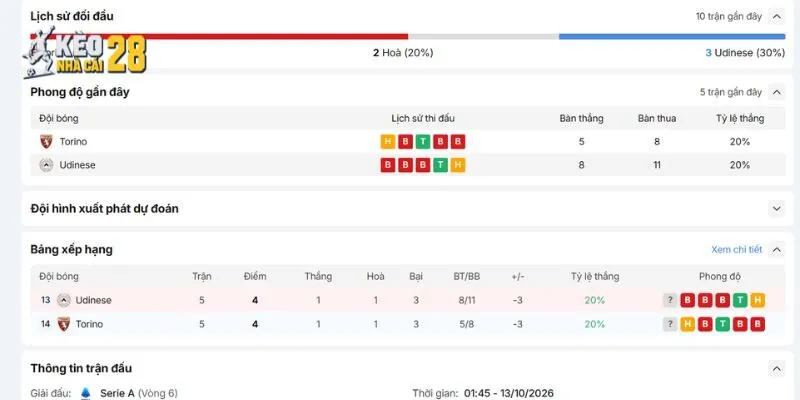This screenshot has width=800, height=400.
Task: Click the Bàn thua column header
Action: (x=657, y=118)
